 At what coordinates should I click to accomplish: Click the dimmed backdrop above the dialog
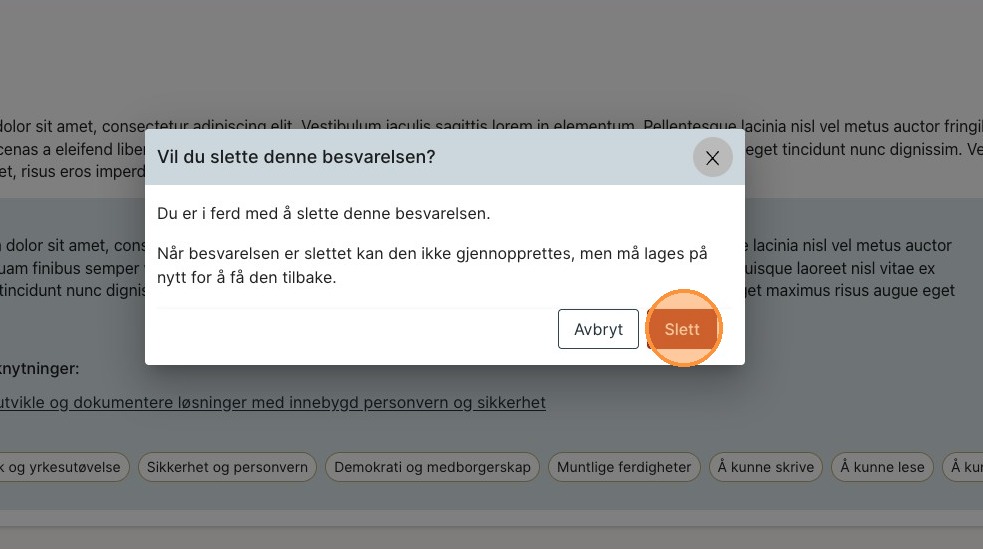490,60
